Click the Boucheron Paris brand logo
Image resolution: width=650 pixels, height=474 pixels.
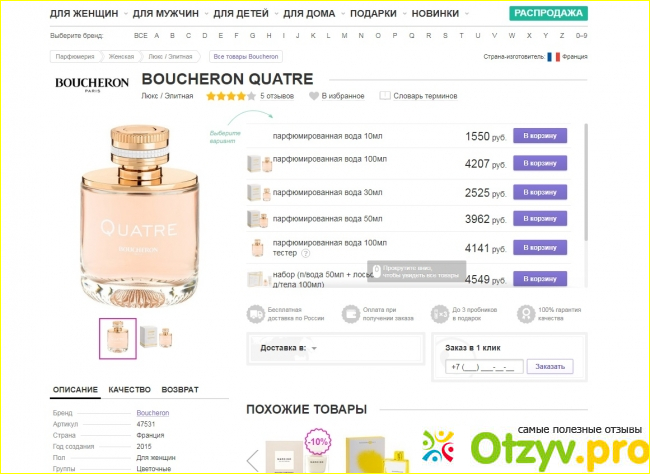[92, 84]
